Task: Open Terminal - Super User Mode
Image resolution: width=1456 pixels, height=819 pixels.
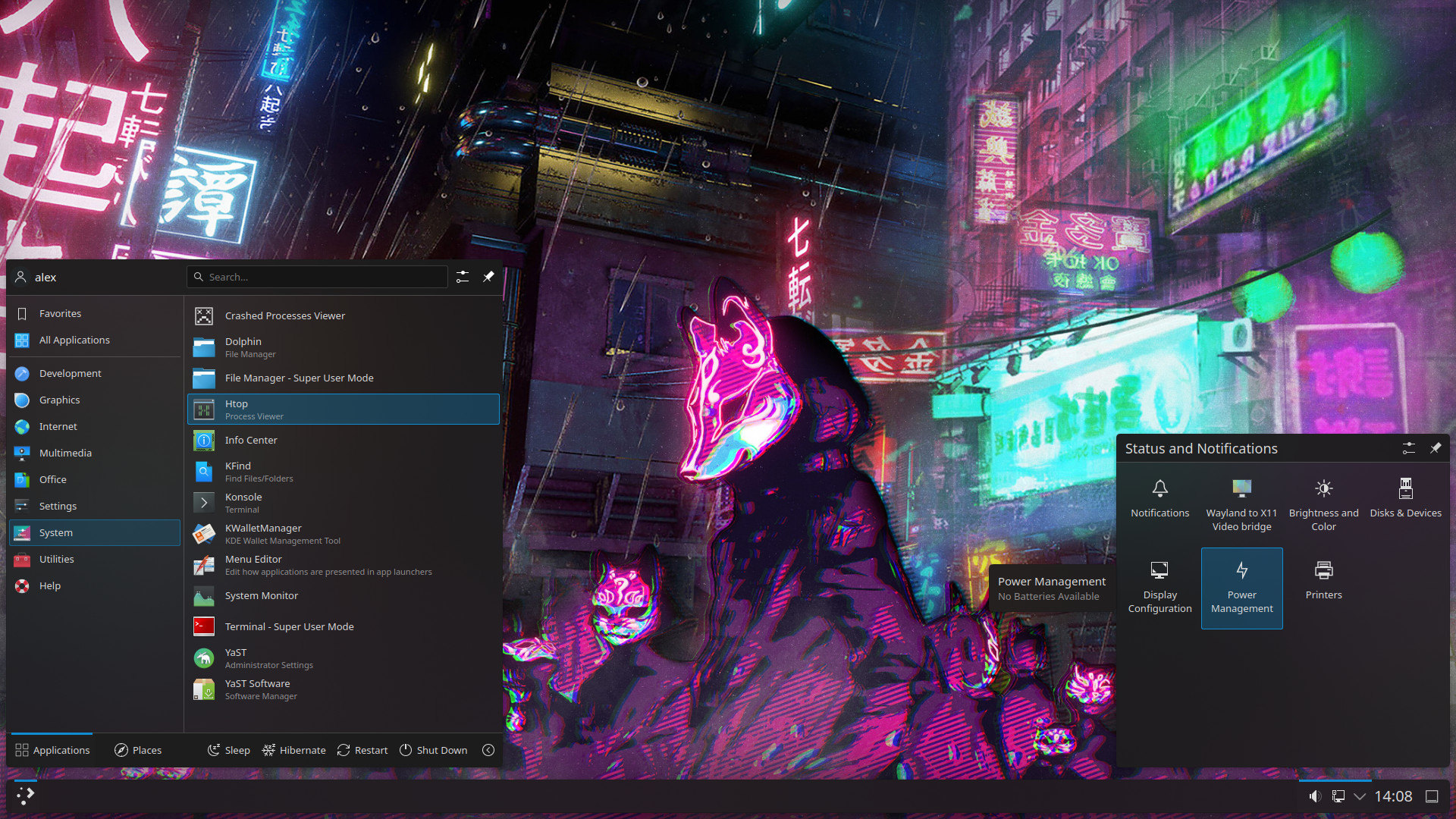Action: [x=343, y=626]
